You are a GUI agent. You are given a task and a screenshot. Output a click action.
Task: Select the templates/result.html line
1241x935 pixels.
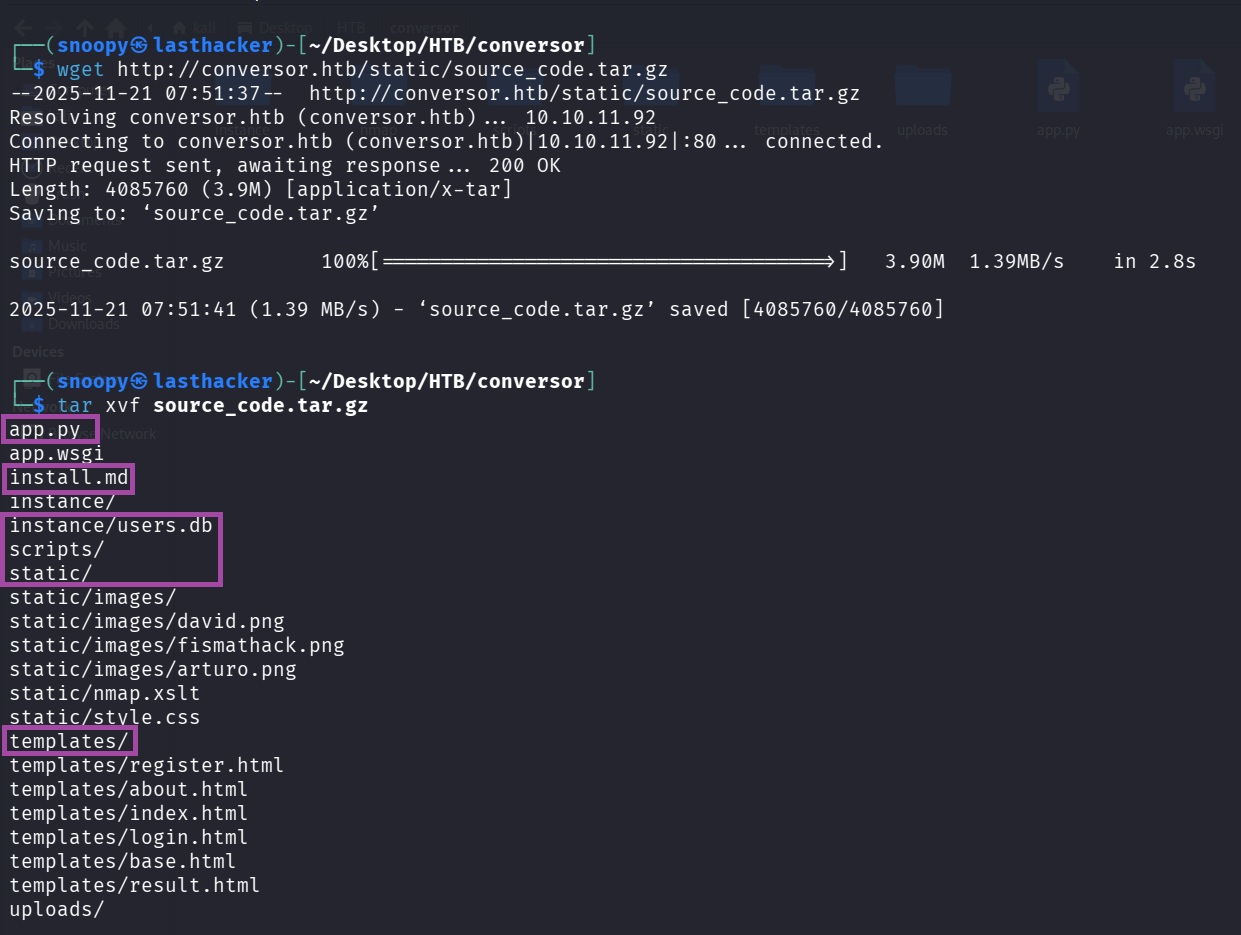point(135,885)
